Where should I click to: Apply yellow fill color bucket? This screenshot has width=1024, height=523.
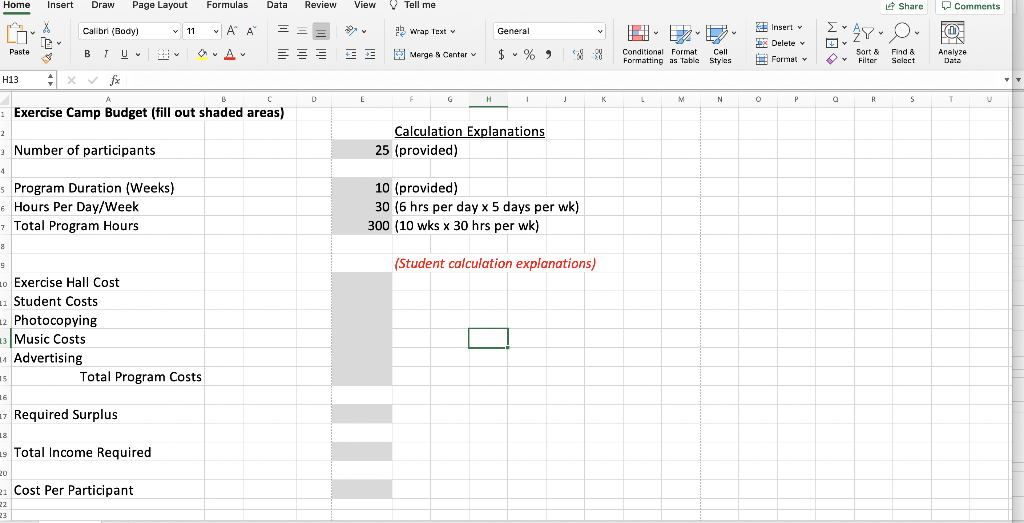pyautogui.click(x=202, y=55)
